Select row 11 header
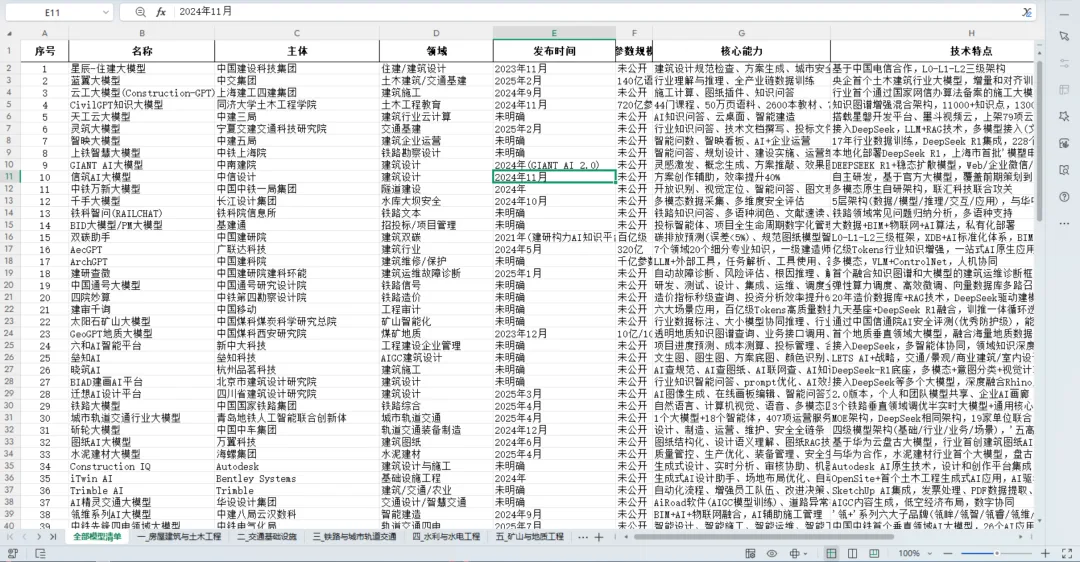The width and height of the screenshot is (1080, 562). (x=10, y=177)
